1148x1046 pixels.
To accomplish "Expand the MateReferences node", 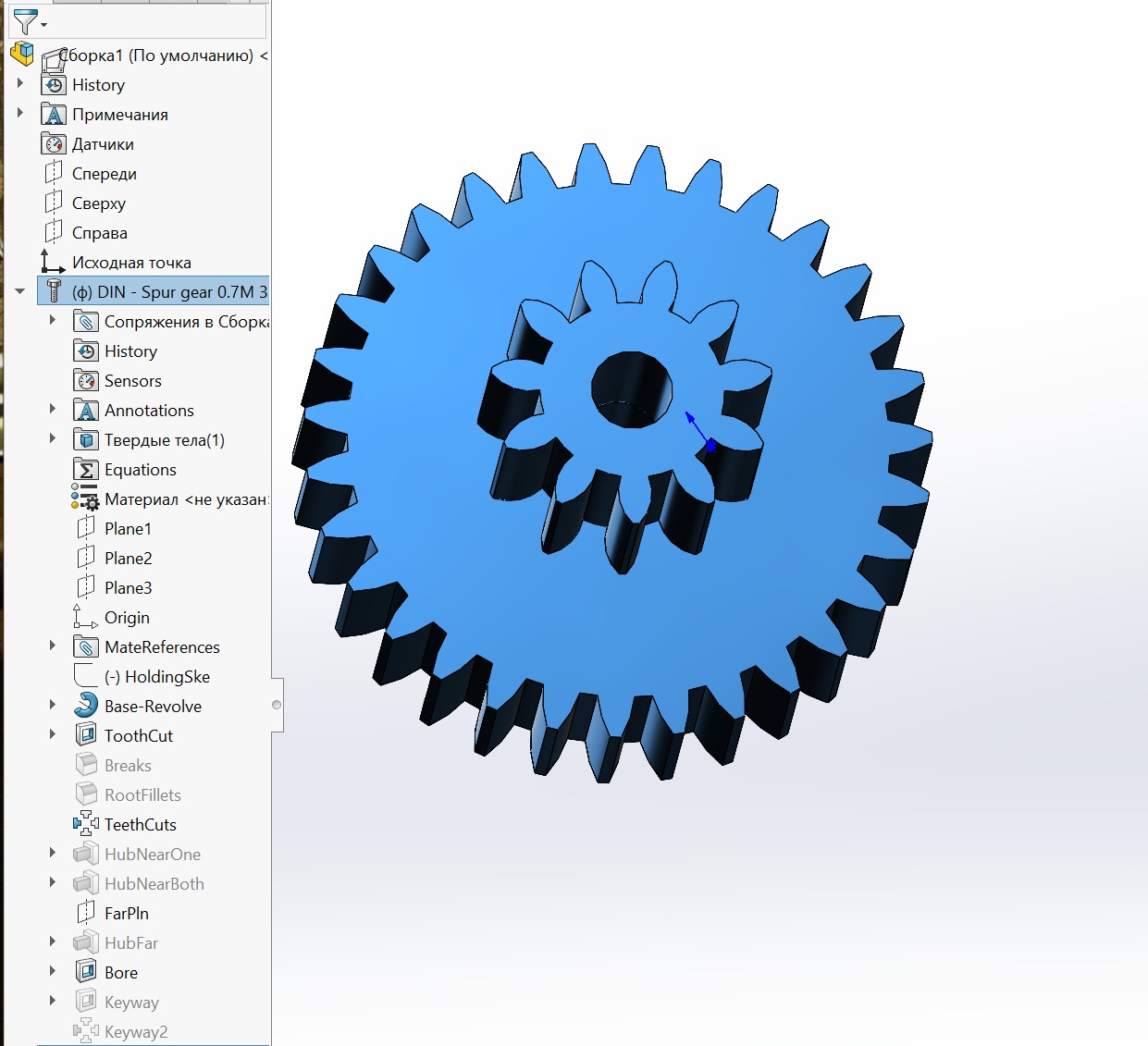I will pyautogui.click(x=53, y=646).
